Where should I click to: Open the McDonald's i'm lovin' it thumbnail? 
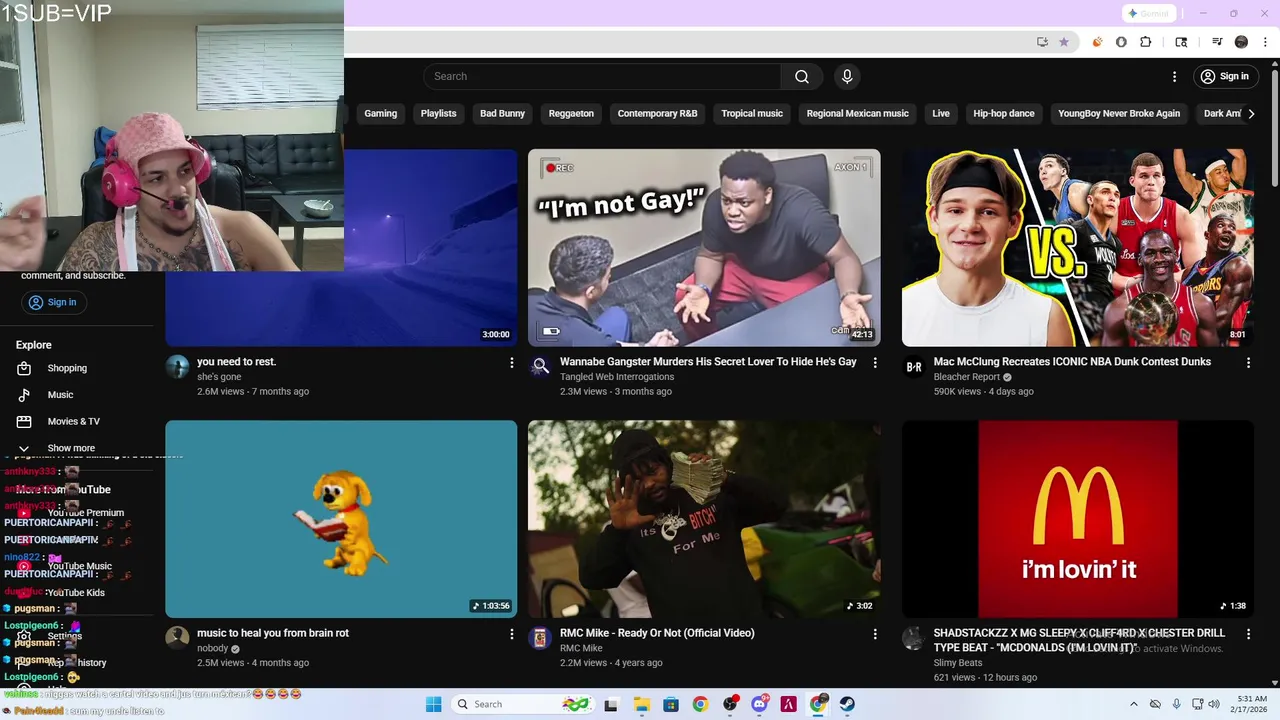click(1077, 519)
